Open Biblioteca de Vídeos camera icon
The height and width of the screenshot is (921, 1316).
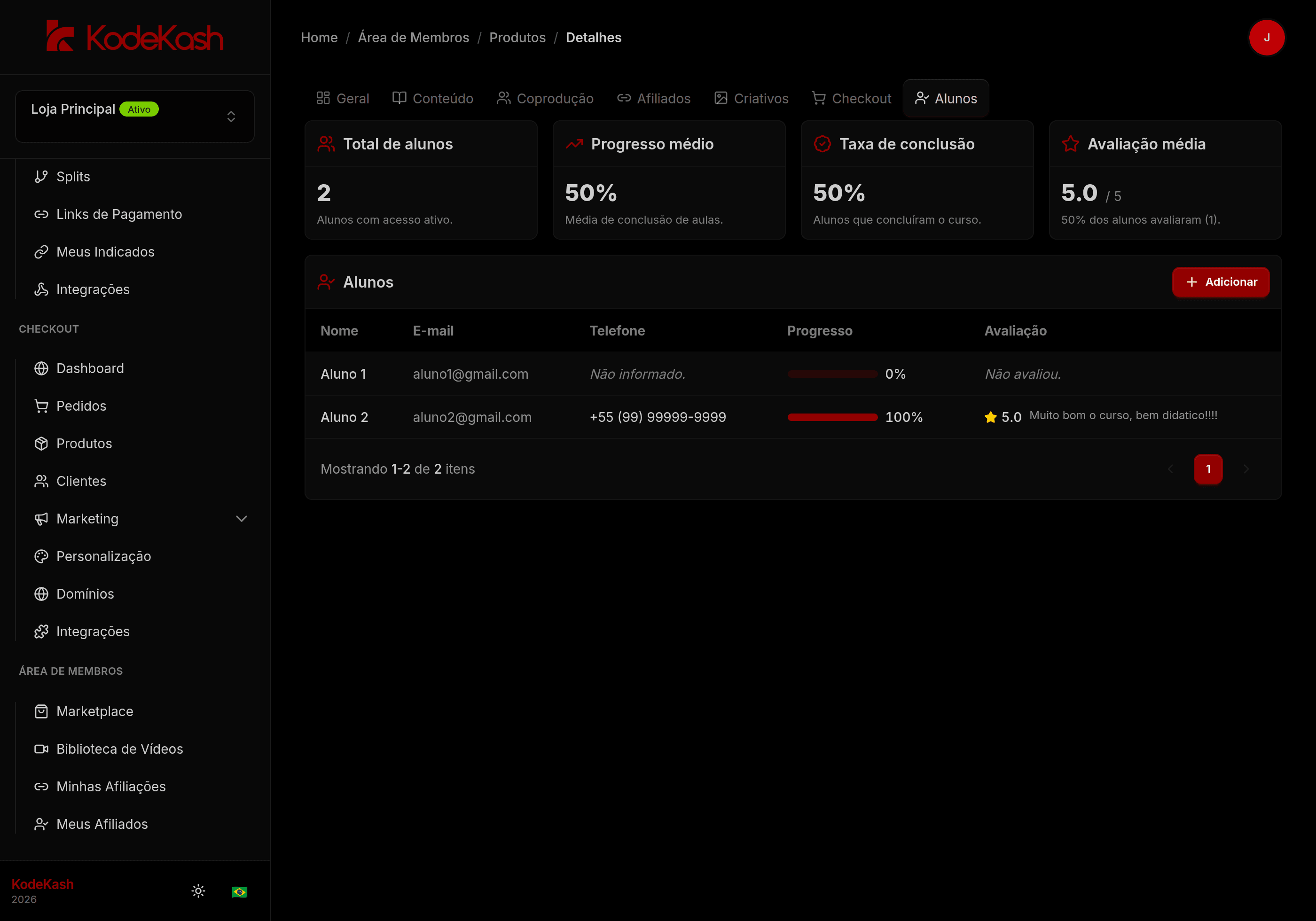[x=41, y=749]
